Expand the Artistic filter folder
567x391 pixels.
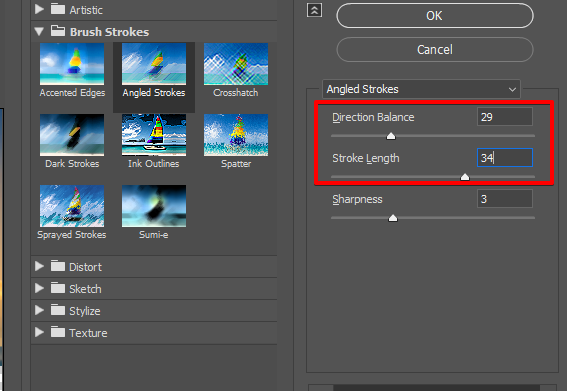[x=39, y=9]
